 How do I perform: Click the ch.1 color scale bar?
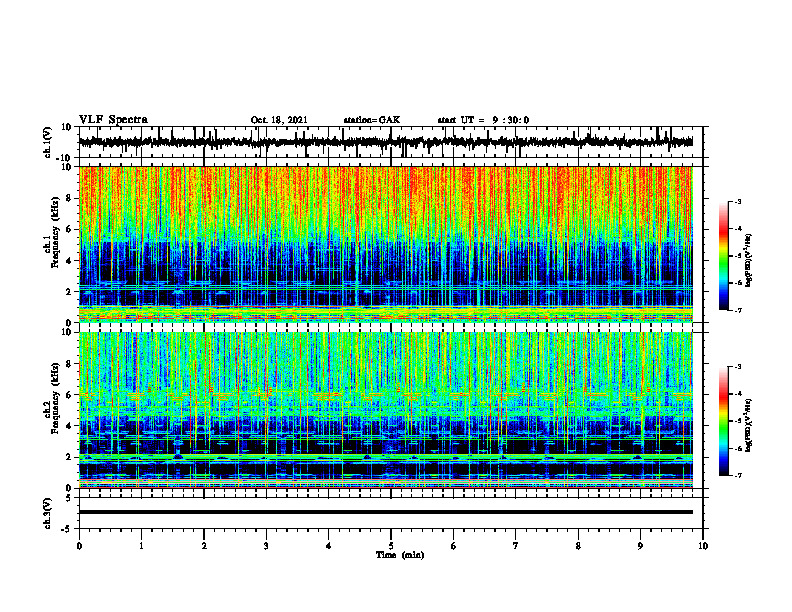[723, 256]
